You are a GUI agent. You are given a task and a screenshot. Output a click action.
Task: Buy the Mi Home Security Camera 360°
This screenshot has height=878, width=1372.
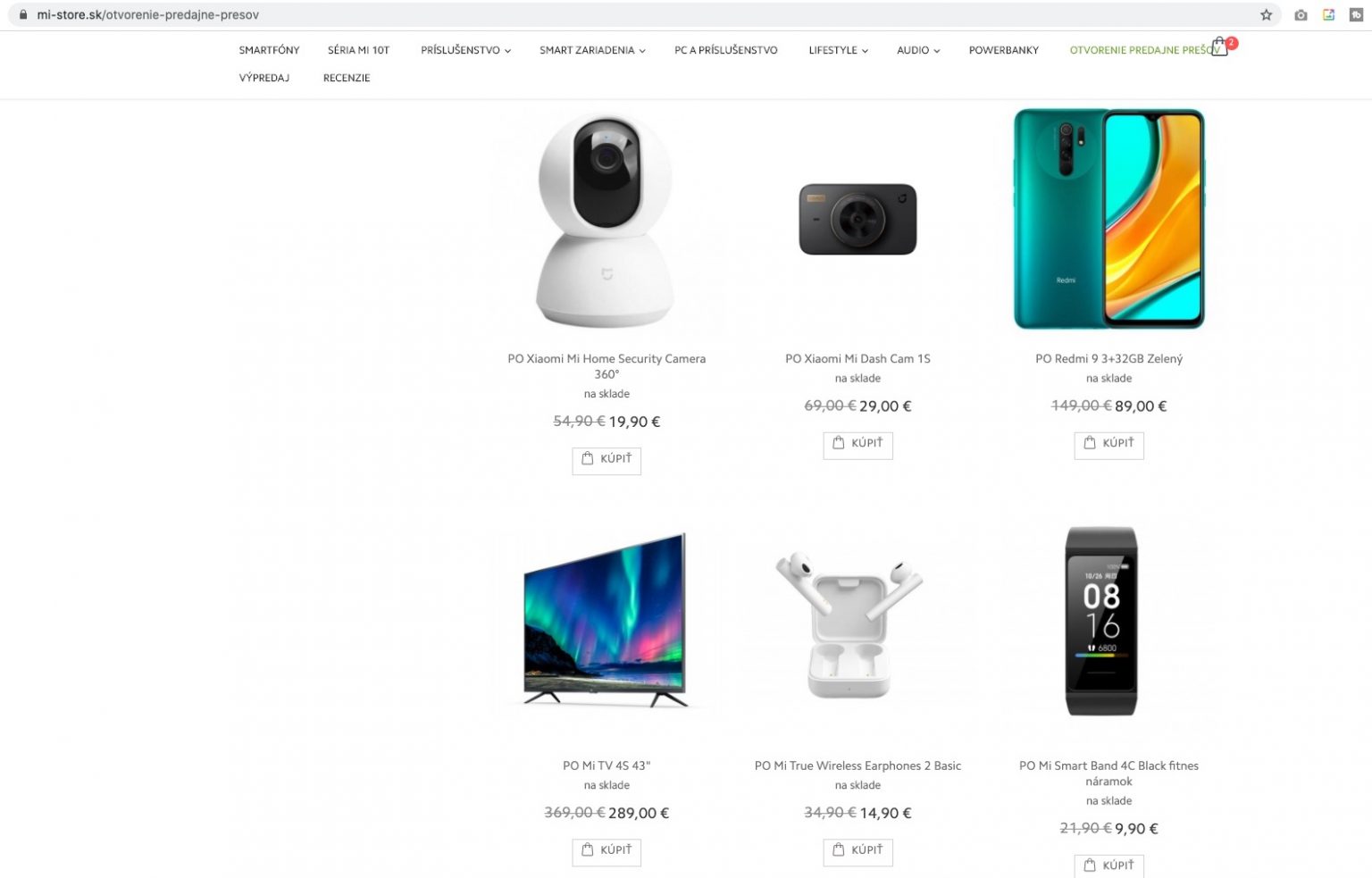pos(607,460)
